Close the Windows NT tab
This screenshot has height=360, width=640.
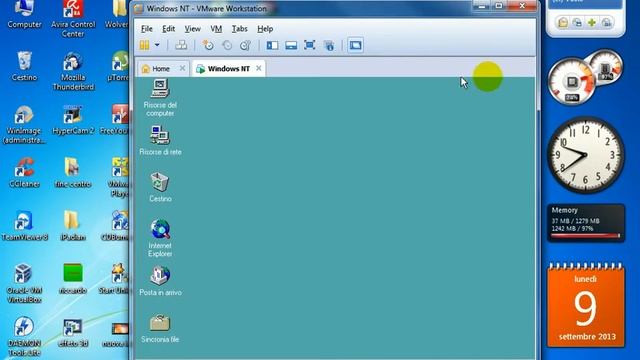coord(259,68)
